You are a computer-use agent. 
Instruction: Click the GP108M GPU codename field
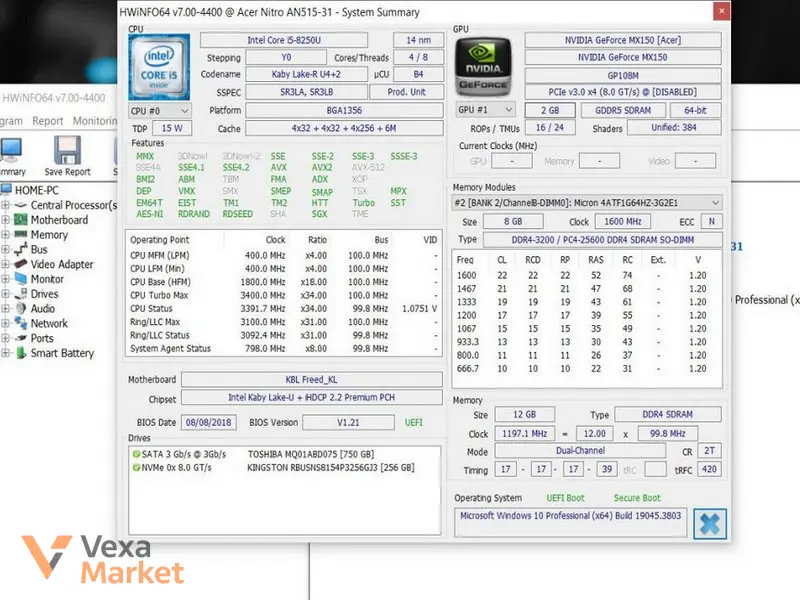point(622,76)
